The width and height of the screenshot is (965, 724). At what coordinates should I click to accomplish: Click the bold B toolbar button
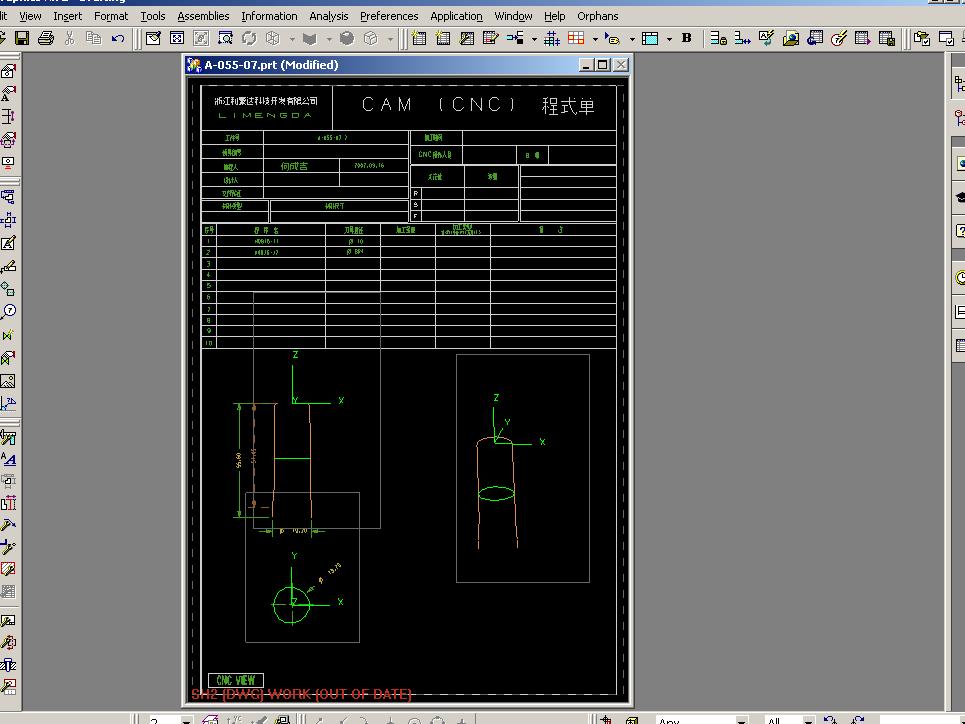click(687, 39)
